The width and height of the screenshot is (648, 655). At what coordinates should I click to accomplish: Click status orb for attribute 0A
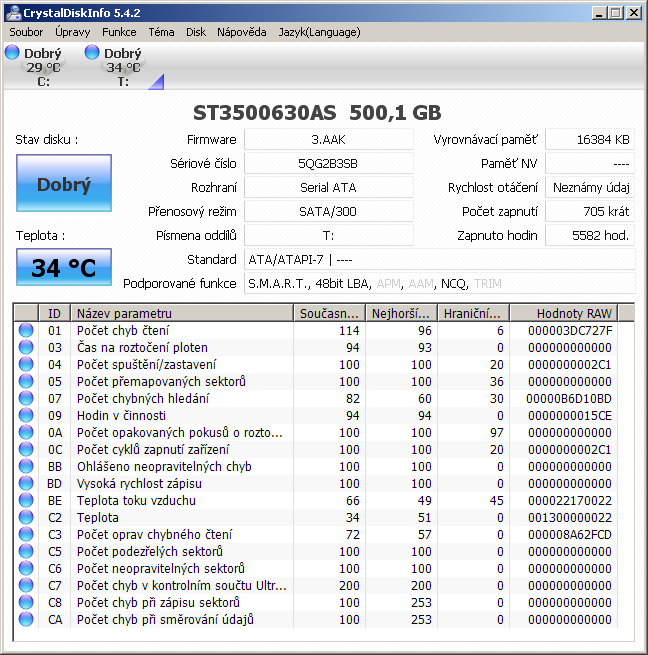[26, 432]
